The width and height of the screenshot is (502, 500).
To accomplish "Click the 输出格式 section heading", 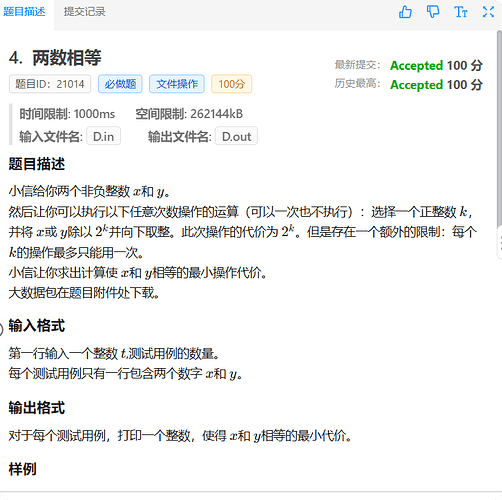I will pyautogui.click(x=37, y=408).
